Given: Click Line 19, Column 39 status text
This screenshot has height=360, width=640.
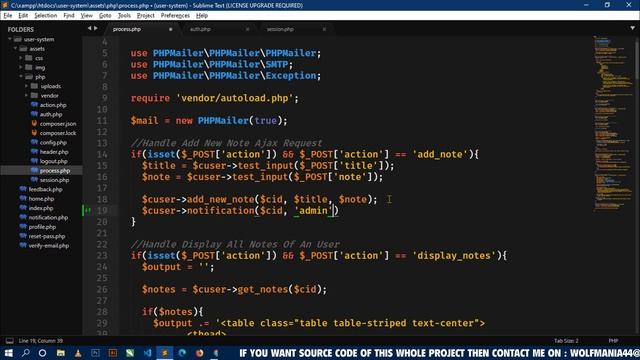Looking at the screenshot, I should [41, 341].
